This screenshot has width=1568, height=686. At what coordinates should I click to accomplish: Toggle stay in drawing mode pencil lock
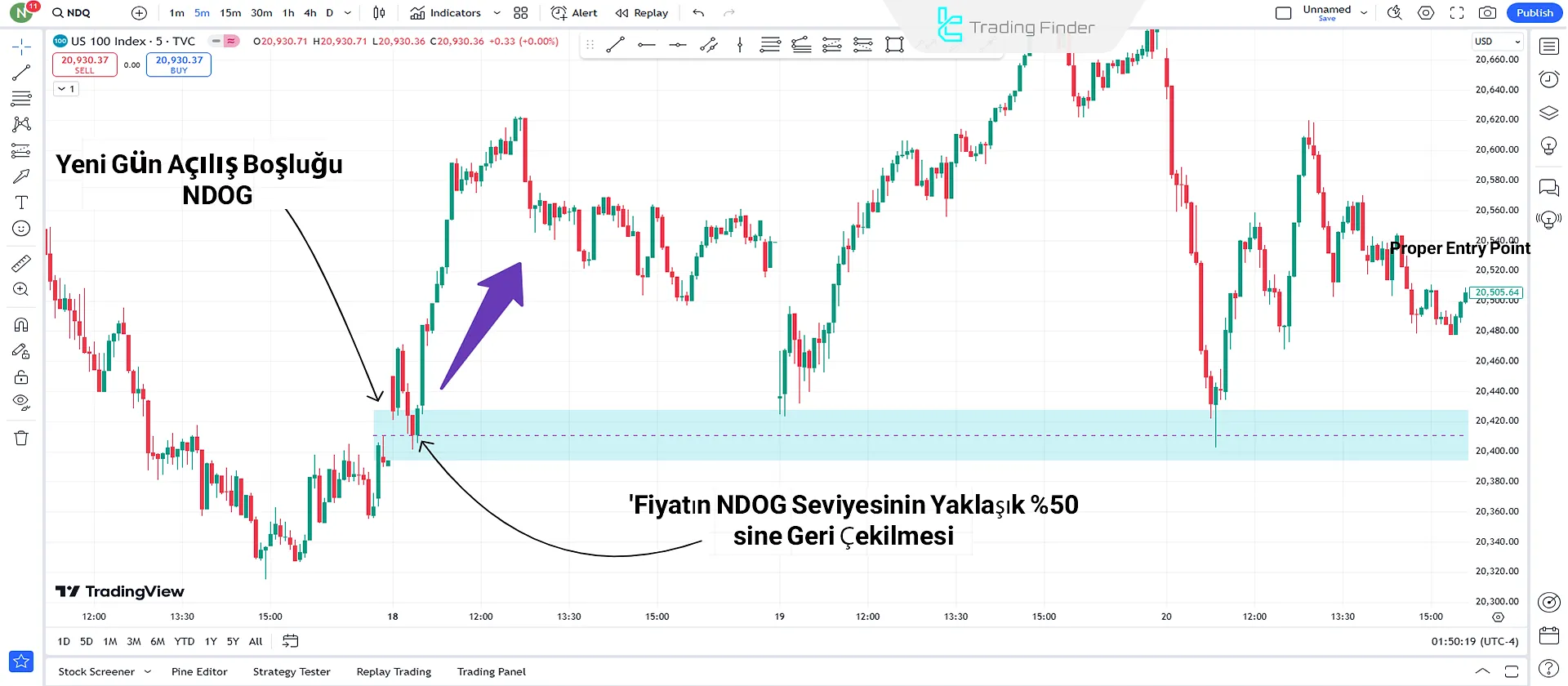21,350
